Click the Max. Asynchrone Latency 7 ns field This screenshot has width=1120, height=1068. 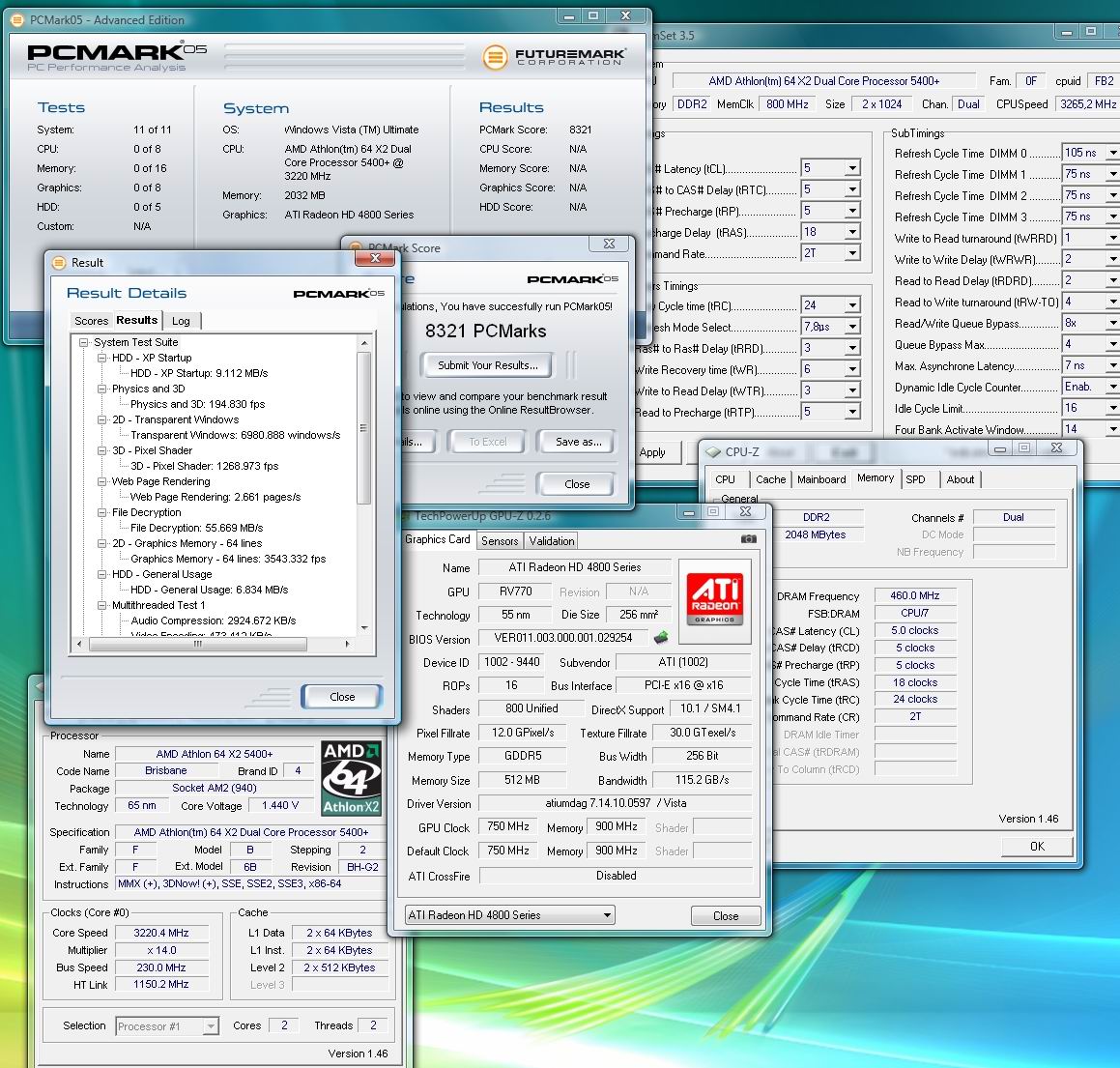click(x=1091, y=365)
